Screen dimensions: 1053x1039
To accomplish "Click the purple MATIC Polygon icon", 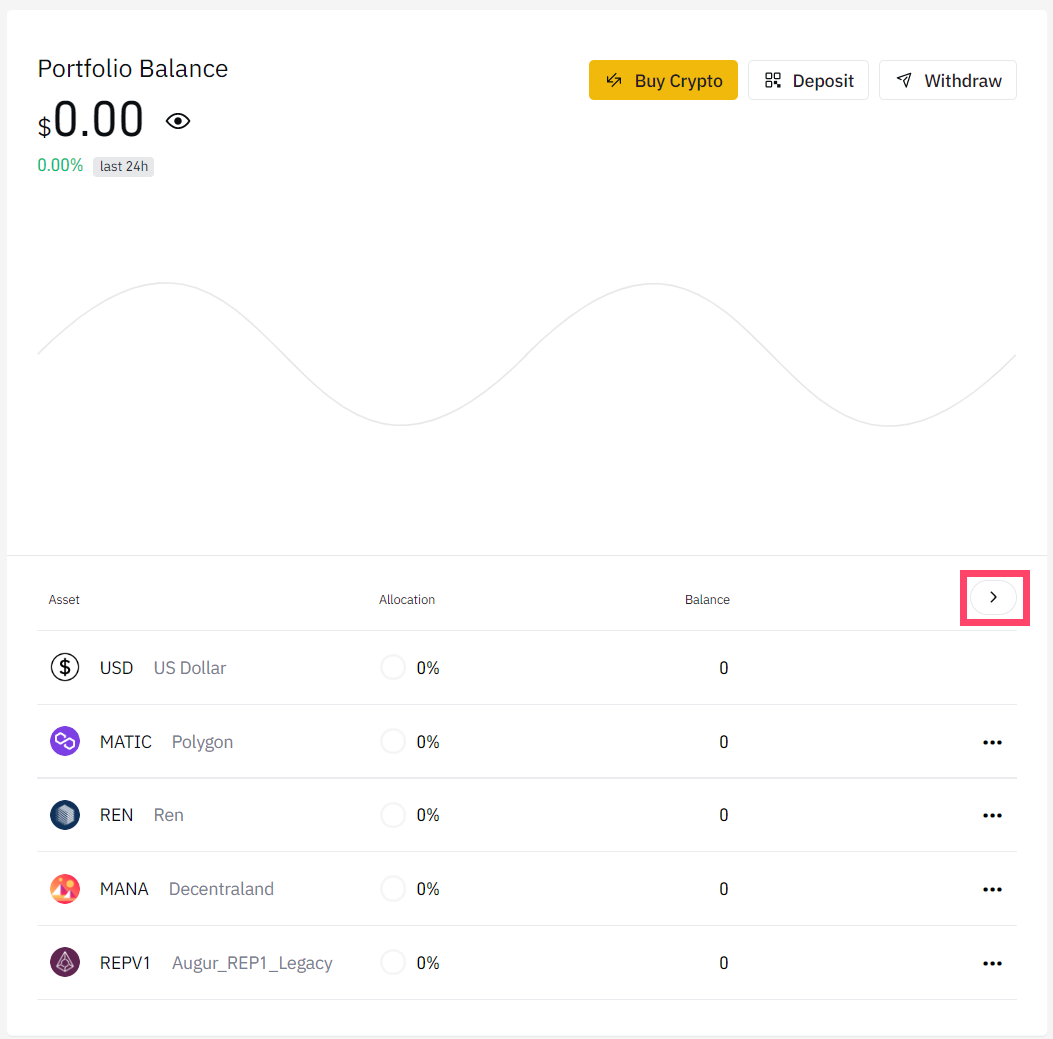I will (65, 742).
